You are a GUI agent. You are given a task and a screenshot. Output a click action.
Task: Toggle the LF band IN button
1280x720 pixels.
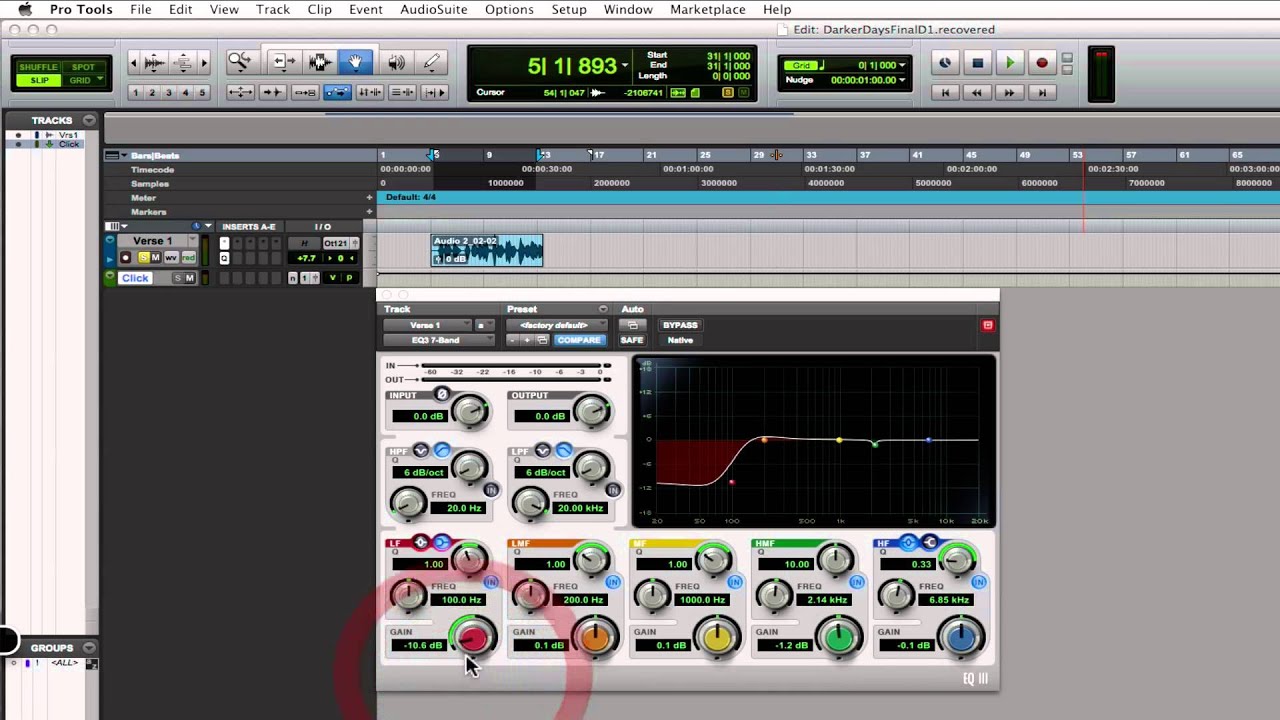click(x=491, y=582)
